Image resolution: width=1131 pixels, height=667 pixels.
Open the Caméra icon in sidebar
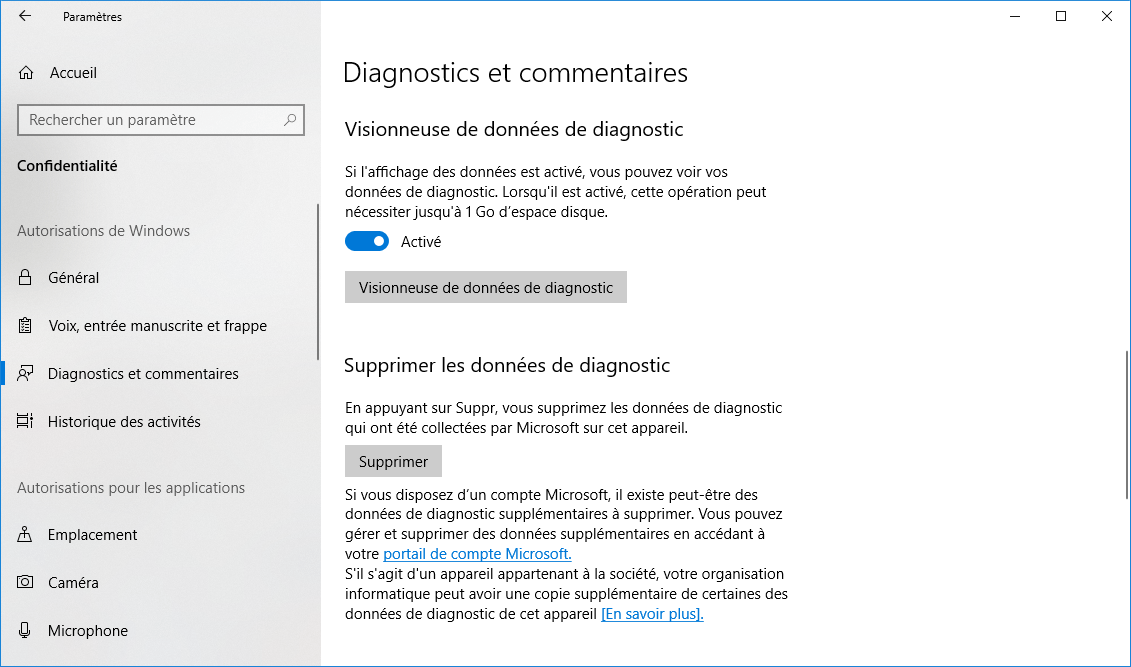pos(25,582)
